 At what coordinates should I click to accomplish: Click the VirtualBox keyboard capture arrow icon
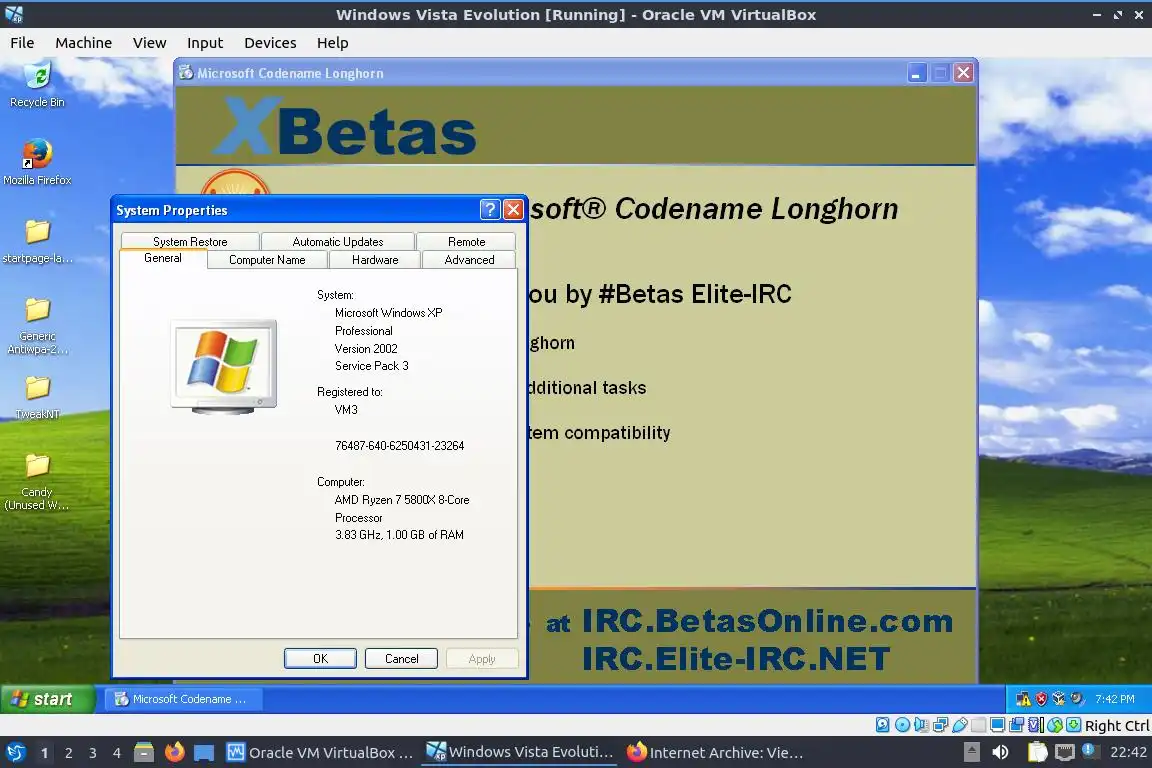coord(1073,725)
